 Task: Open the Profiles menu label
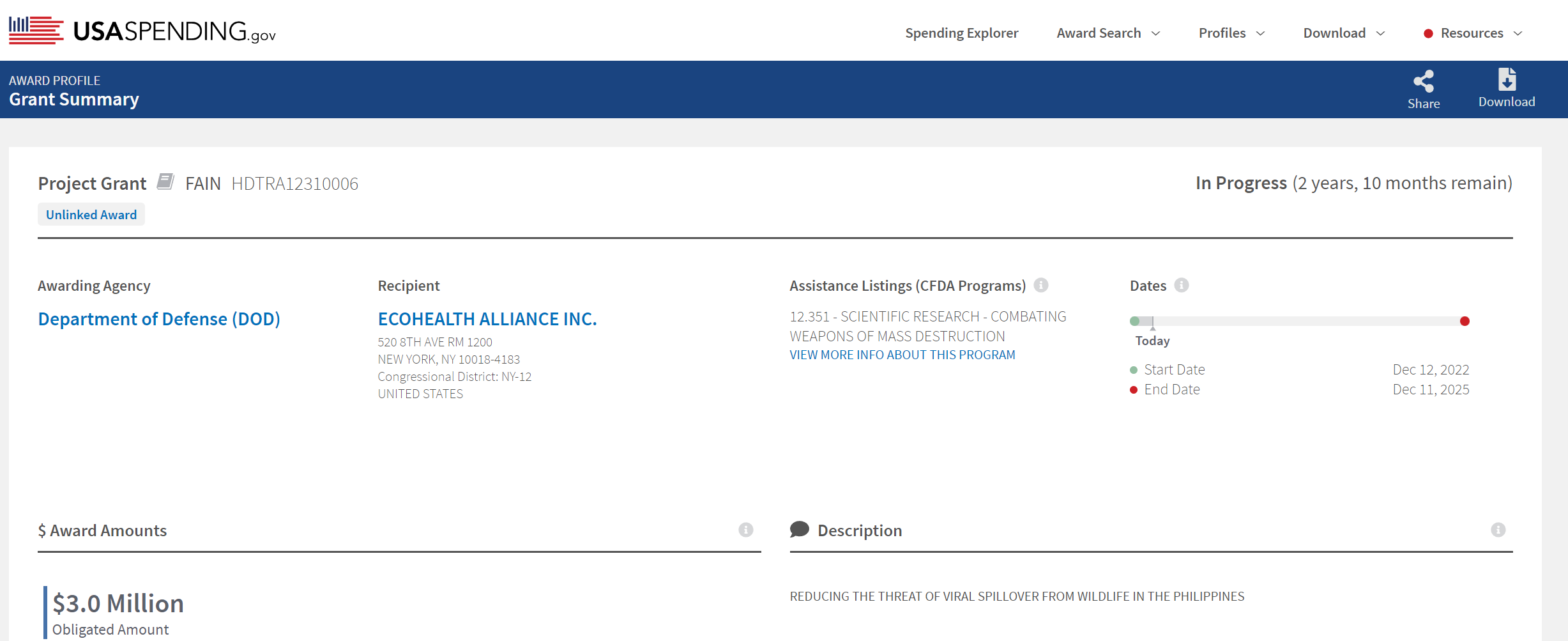tap(1222, 33)
